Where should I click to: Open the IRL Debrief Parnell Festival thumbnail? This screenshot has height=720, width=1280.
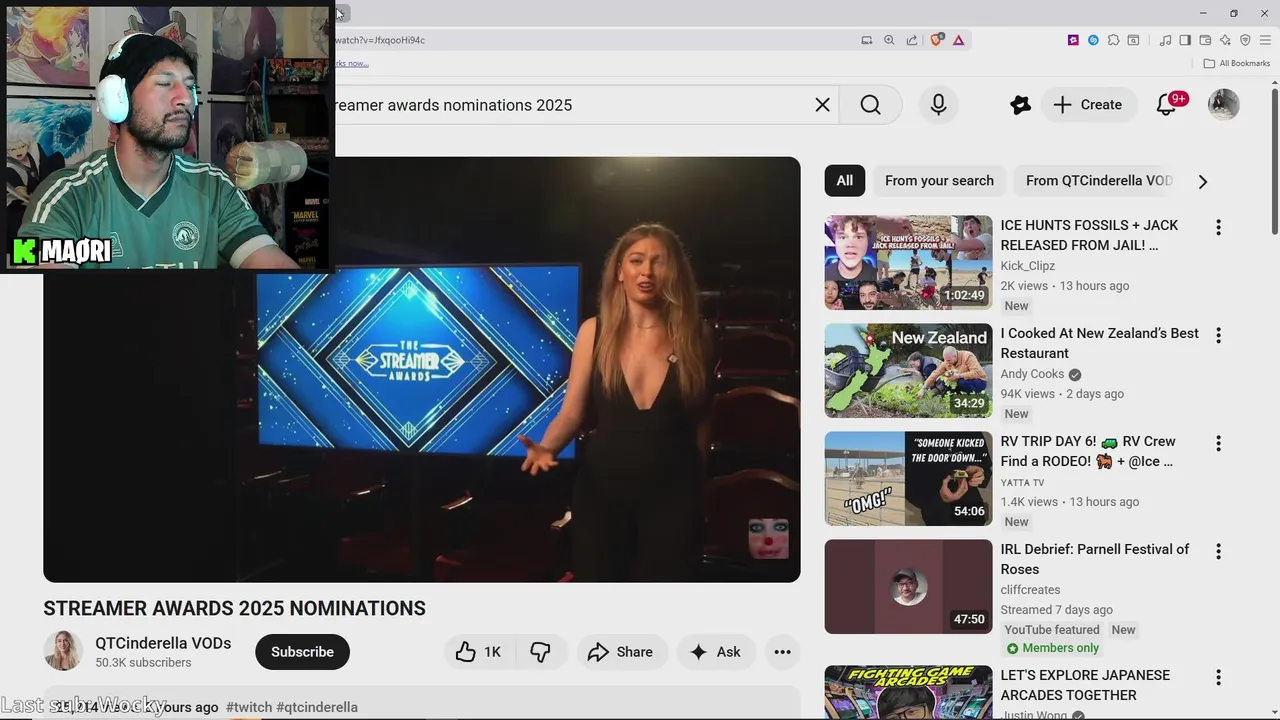pos(909,587)
